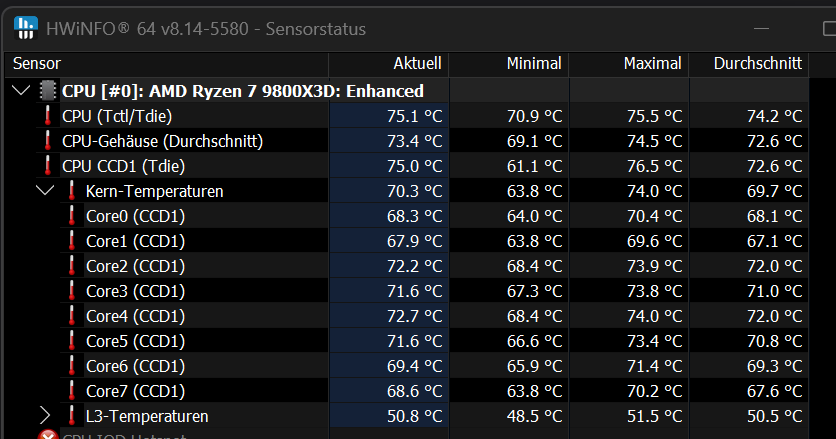Screen dimensions: 836x439
Task: Click current value 75.1 °C of CPU (Tctl/Tdie)
Action: coord(415,116)
